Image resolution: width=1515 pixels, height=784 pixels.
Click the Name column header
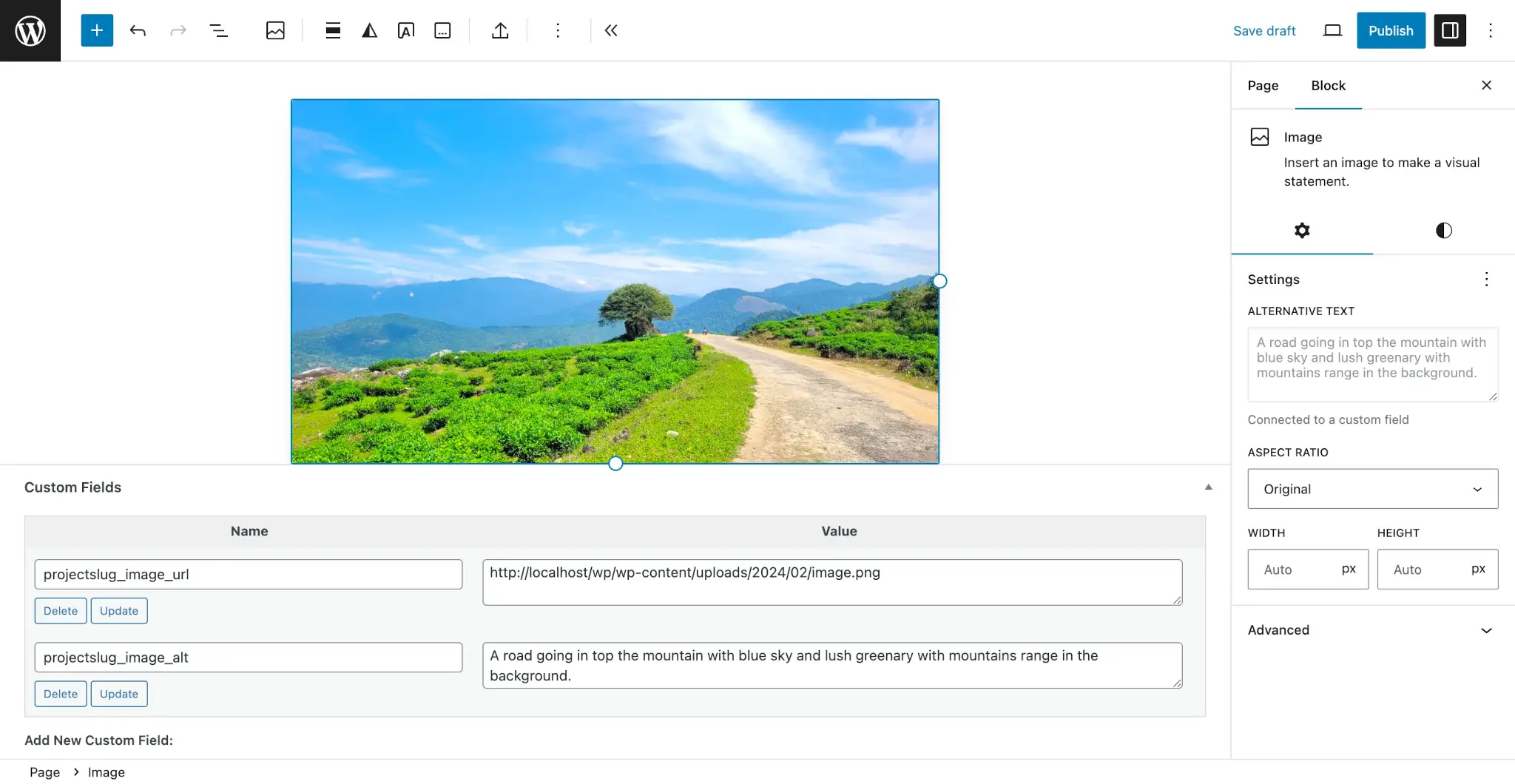(249, 531)
